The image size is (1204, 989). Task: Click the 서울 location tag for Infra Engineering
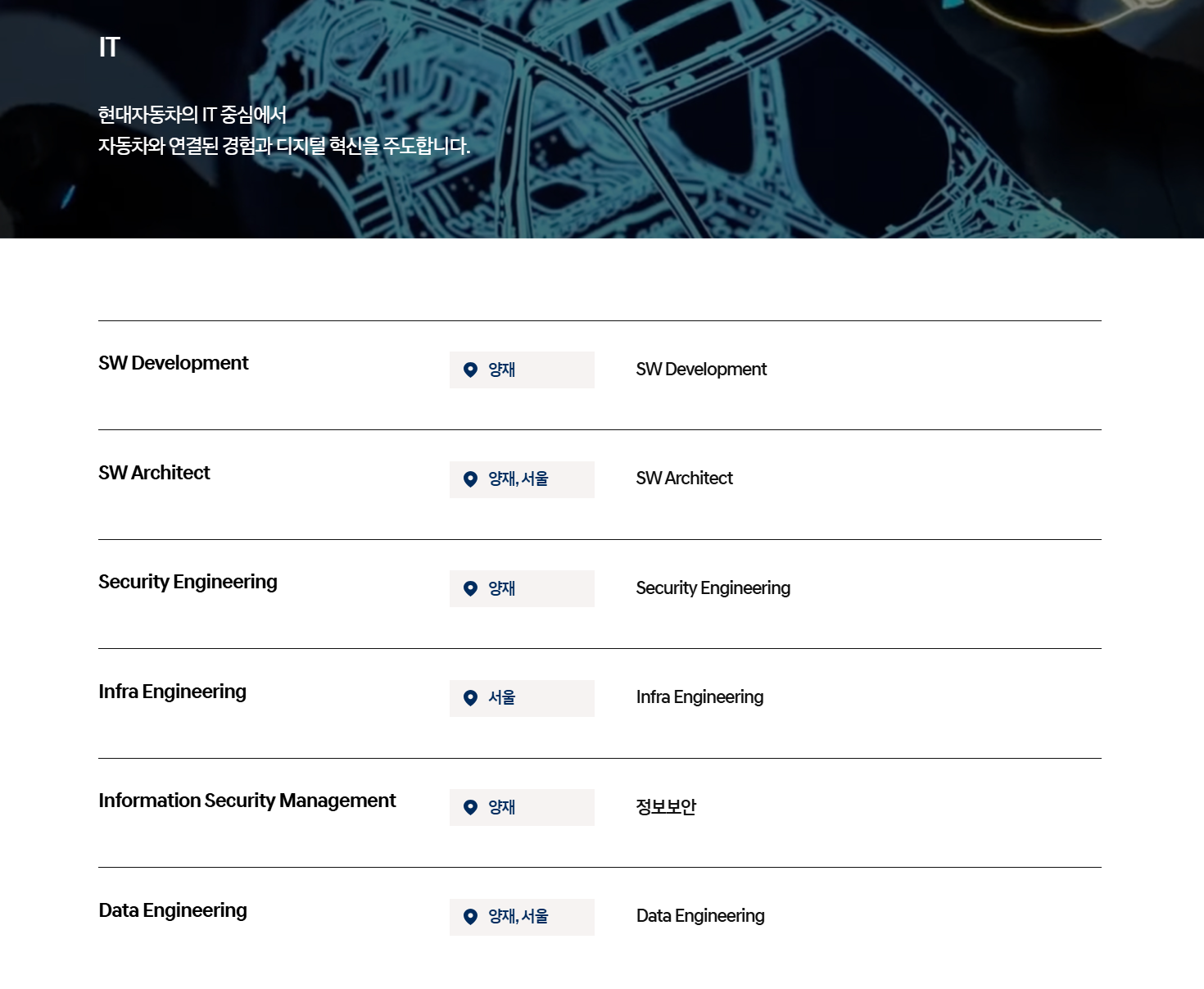click(x=502, y=698)
